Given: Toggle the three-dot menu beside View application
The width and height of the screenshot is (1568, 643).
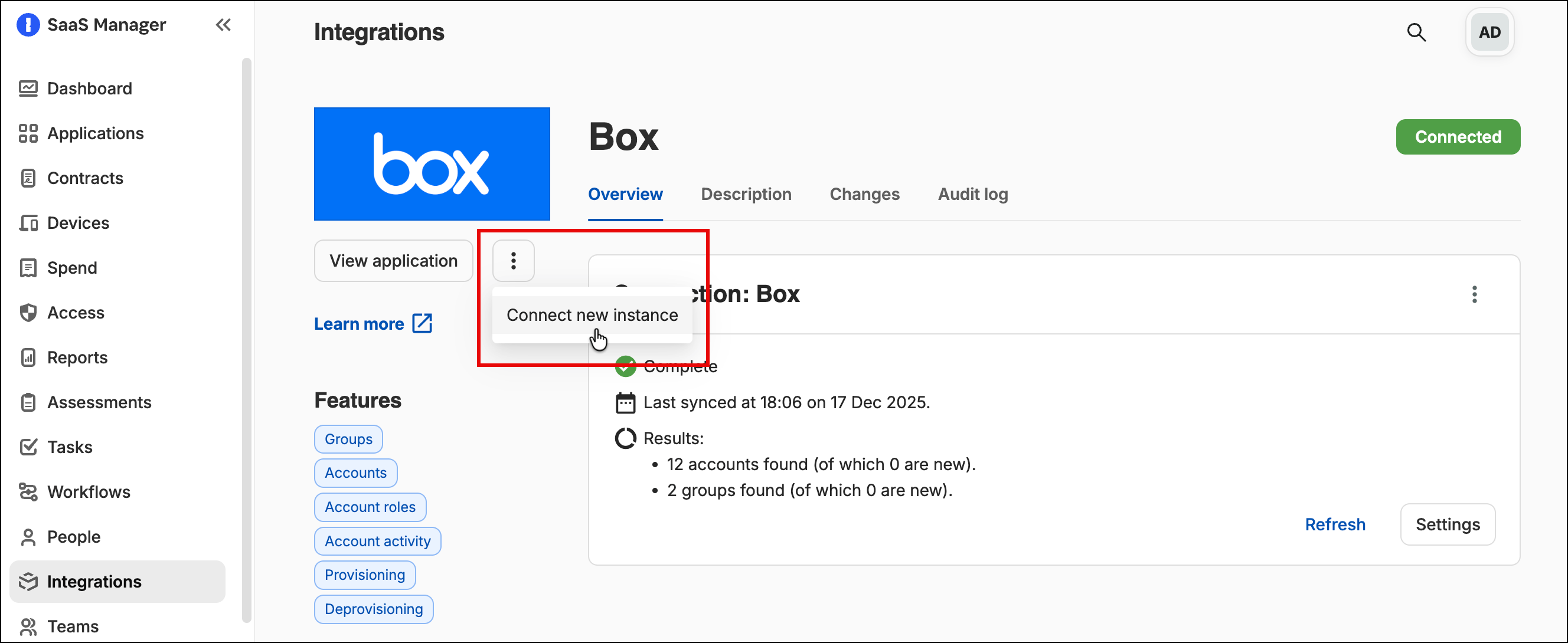Looking at the screenshot, I should point(513,261).
